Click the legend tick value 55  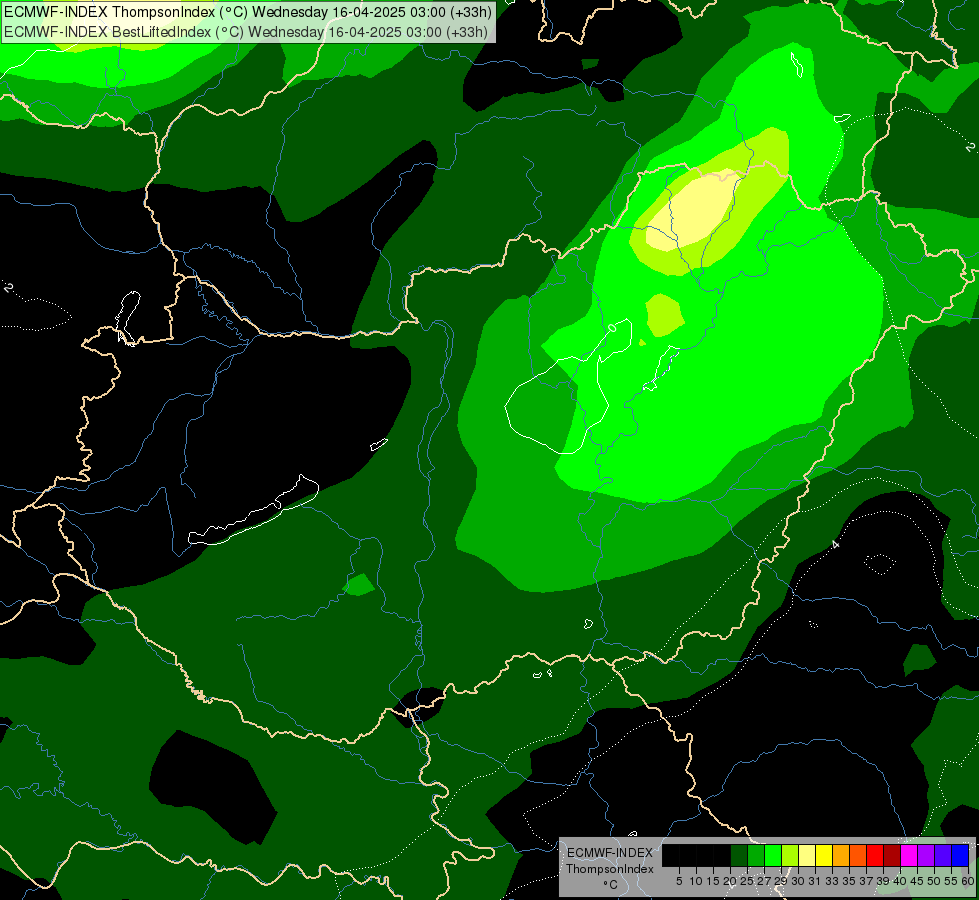click(x=952, y=881)
